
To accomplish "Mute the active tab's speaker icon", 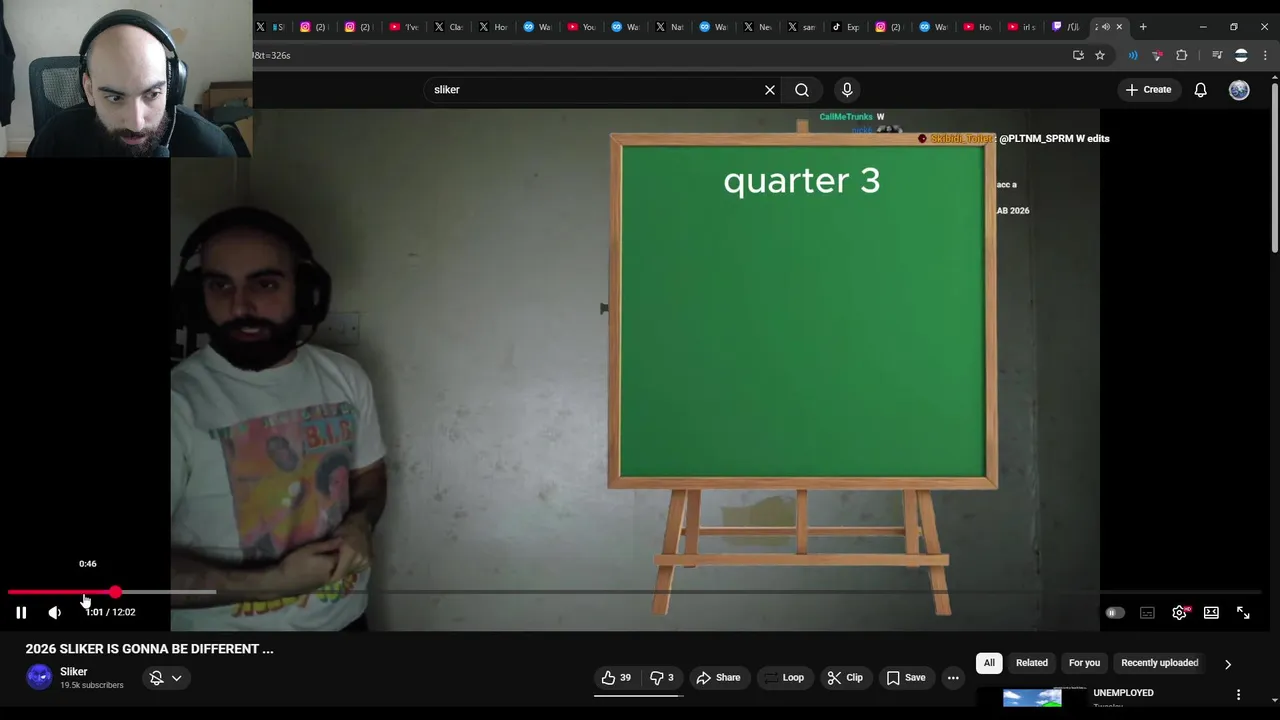I will [x=1106, y=27].
